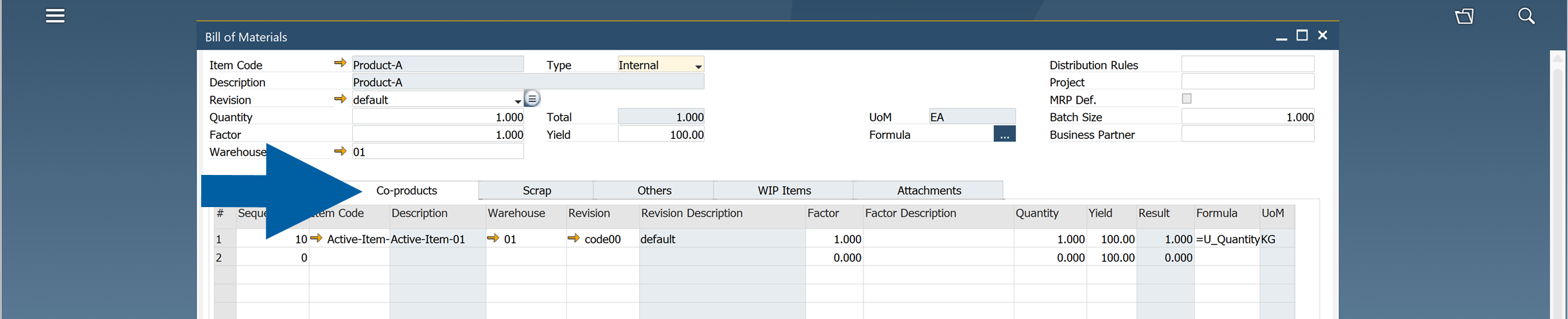Click the Business Partner field
Screen dimensions: 1568x319
click(x=1248, y=134)
